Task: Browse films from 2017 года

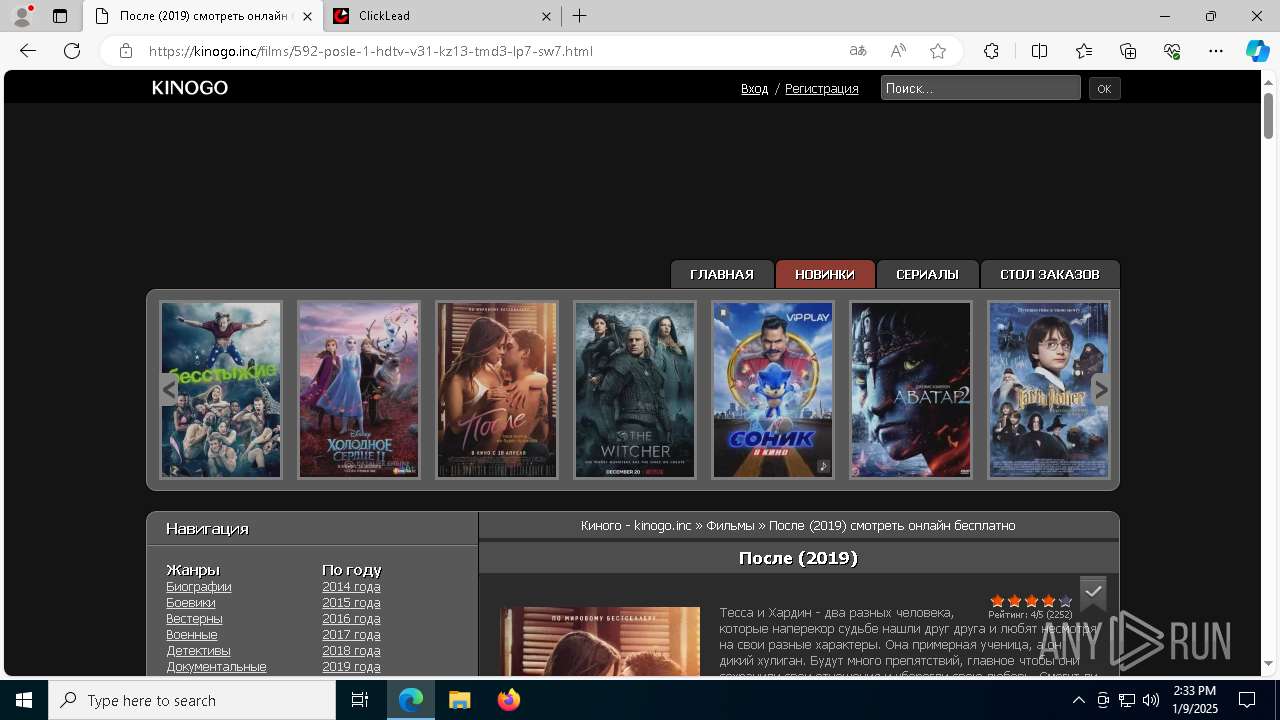Action: tap(351, 635)
